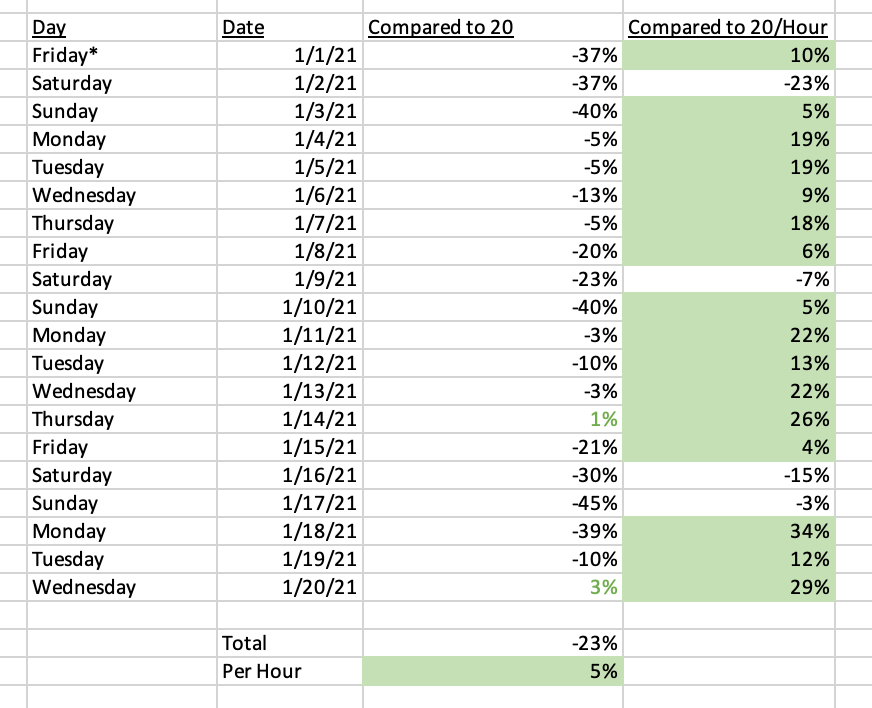Select the date cell 1/2/21
This screenshot has height=708, width=872.
[290, 83]
